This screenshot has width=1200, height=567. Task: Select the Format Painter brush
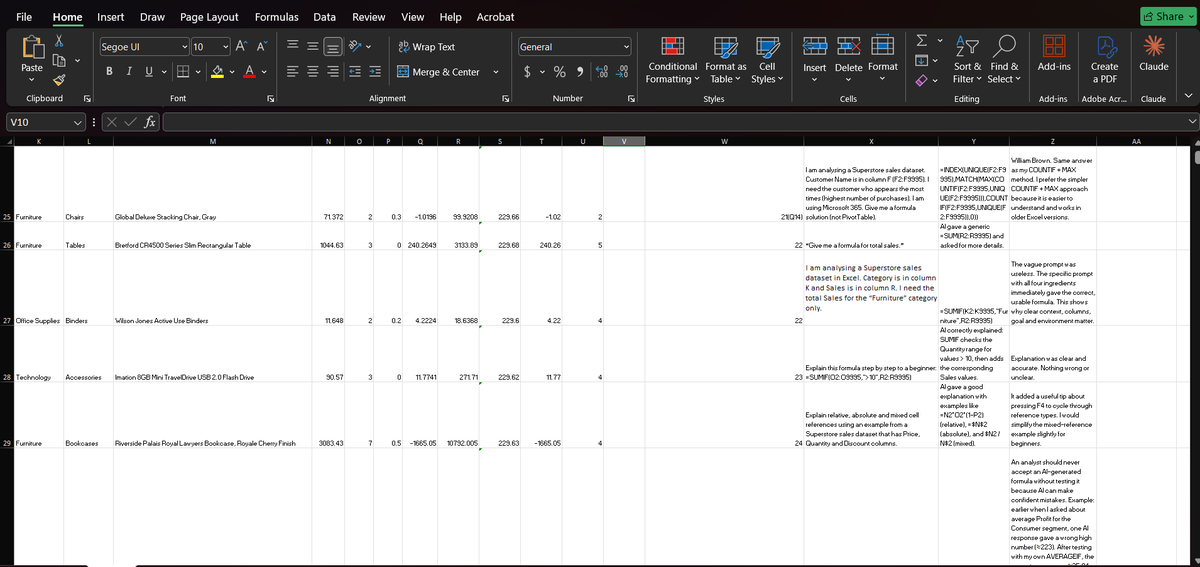(x=58, y=81)
